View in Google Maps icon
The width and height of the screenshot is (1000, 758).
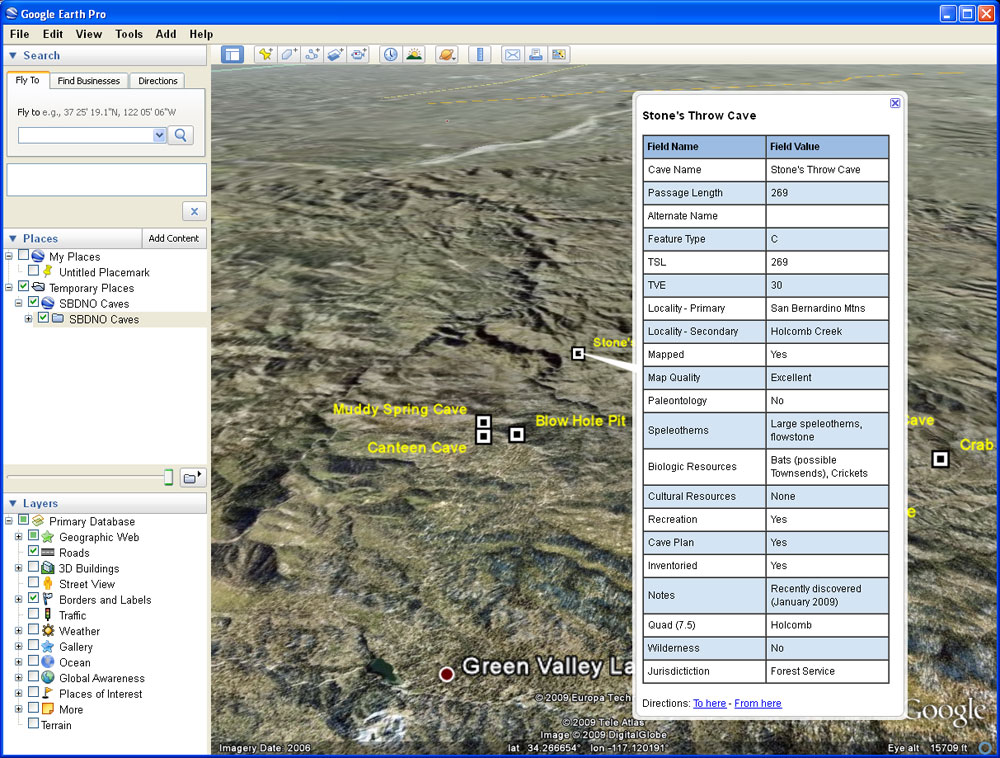[x=559, y=55]
